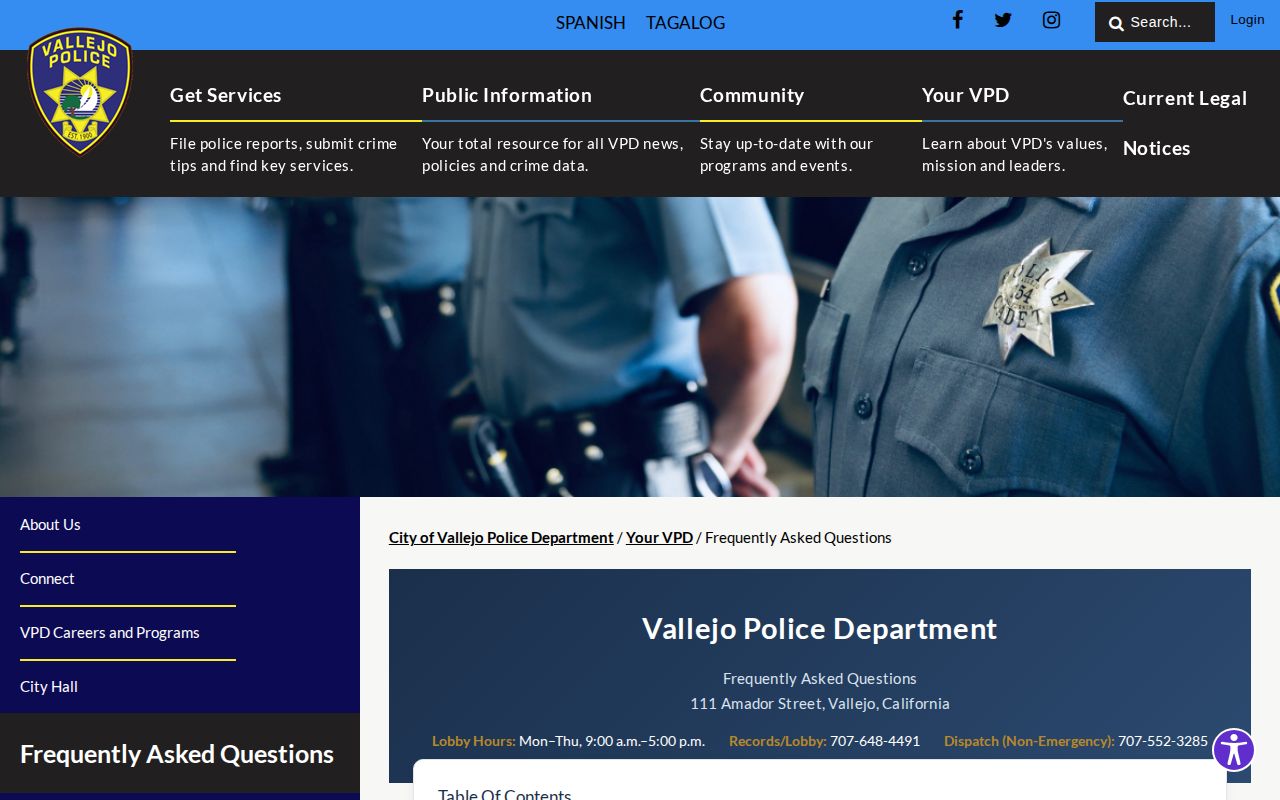This screenshot has width=1280, height=800.
Task: Select the Frequently Asked Questions sidebar heading
Action: 177,754
